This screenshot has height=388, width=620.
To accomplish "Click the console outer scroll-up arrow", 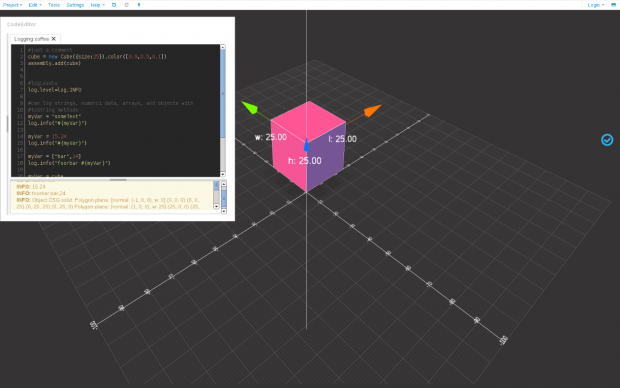I will [224, 184].
